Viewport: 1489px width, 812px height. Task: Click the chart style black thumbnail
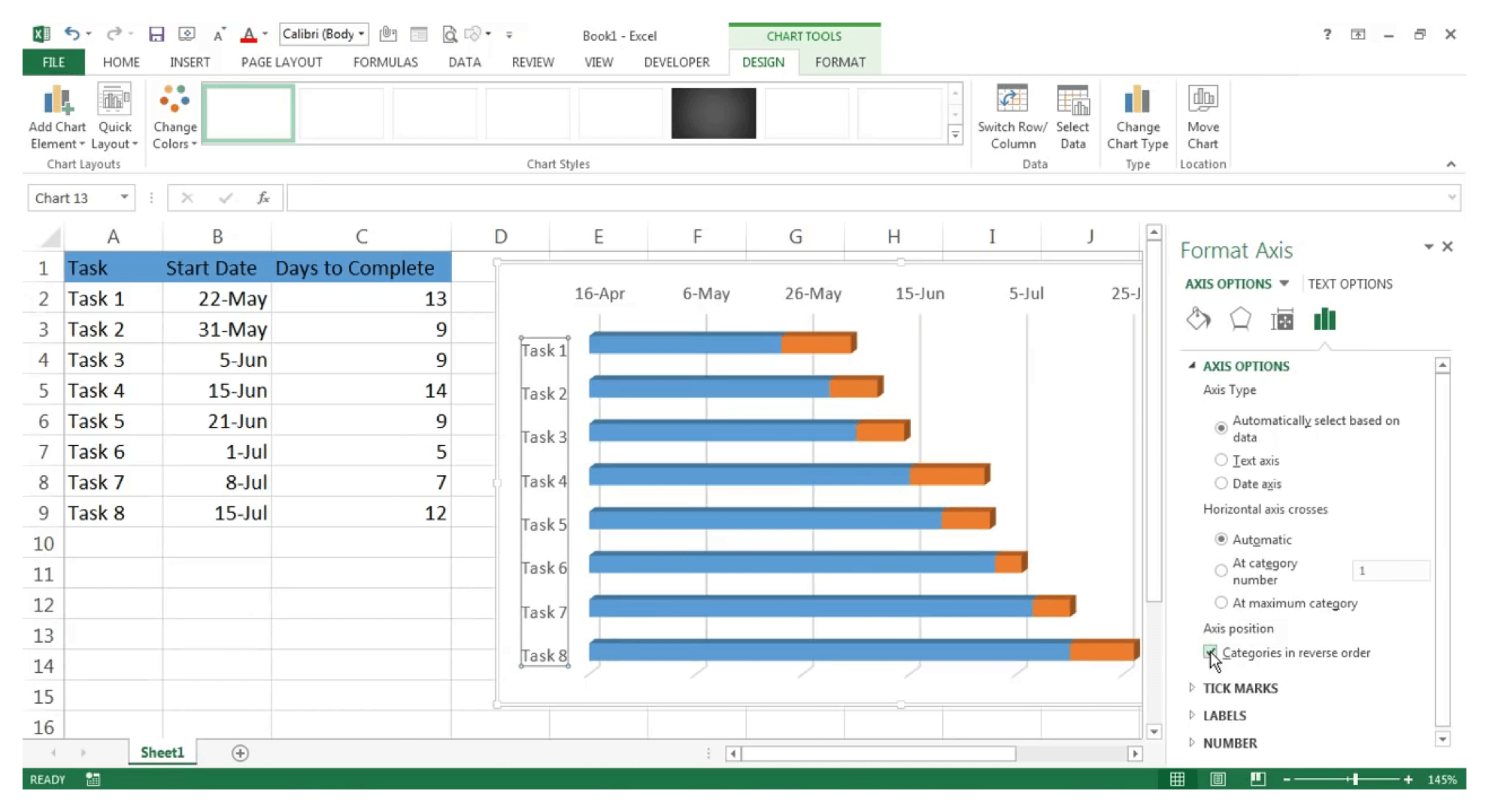pyautogui.click(x=713, y=113)
